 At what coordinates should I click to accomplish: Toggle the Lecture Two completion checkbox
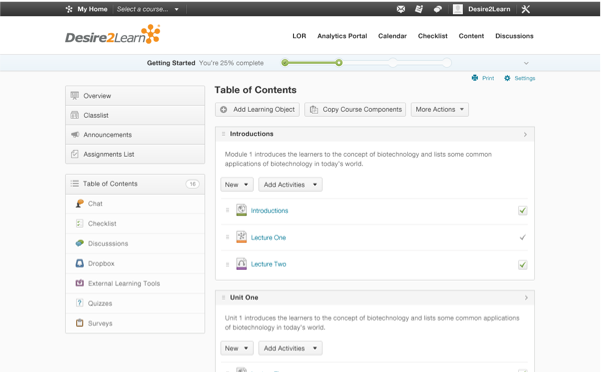[x=523, y=265]
